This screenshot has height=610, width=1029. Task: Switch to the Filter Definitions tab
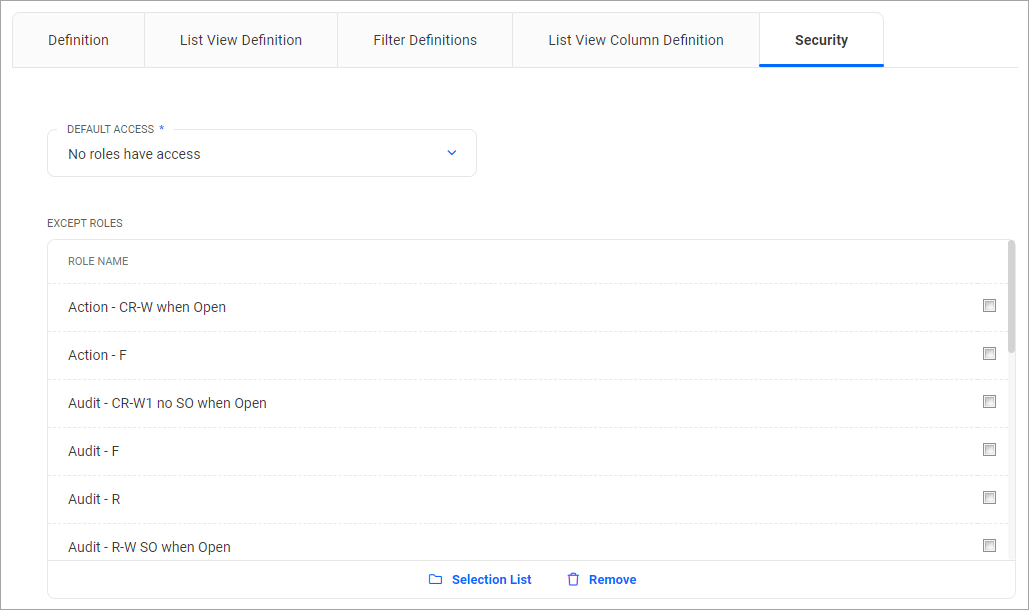424,40
